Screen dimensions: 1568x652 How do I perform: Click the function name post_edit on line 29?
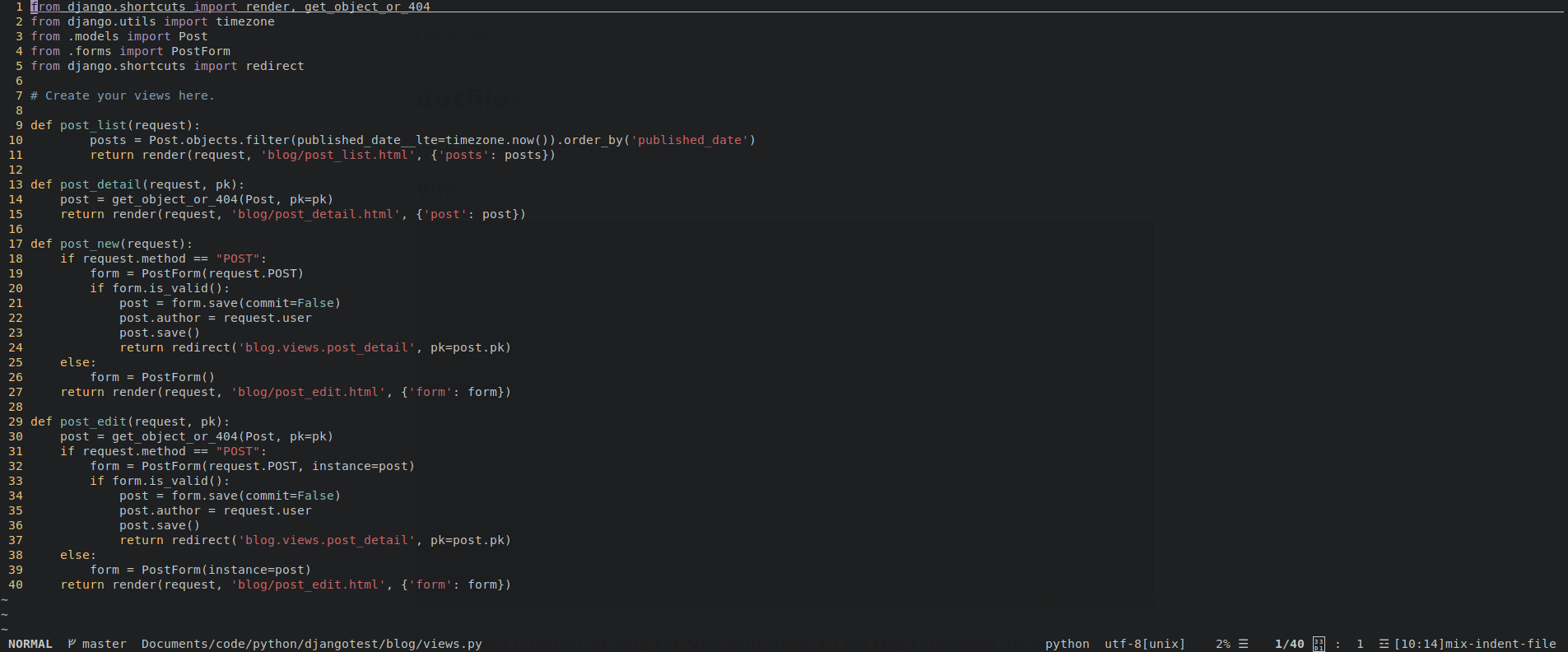click(x=93, y=421)
